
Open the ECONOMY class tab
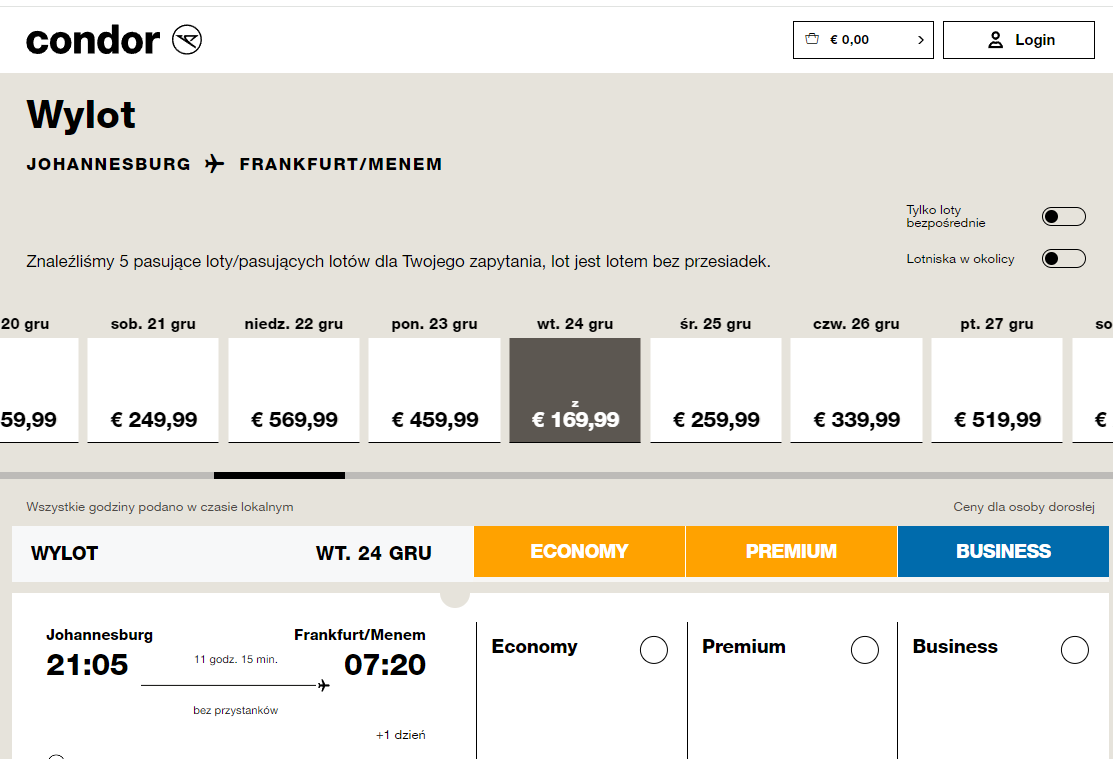[x=579, y=552]
